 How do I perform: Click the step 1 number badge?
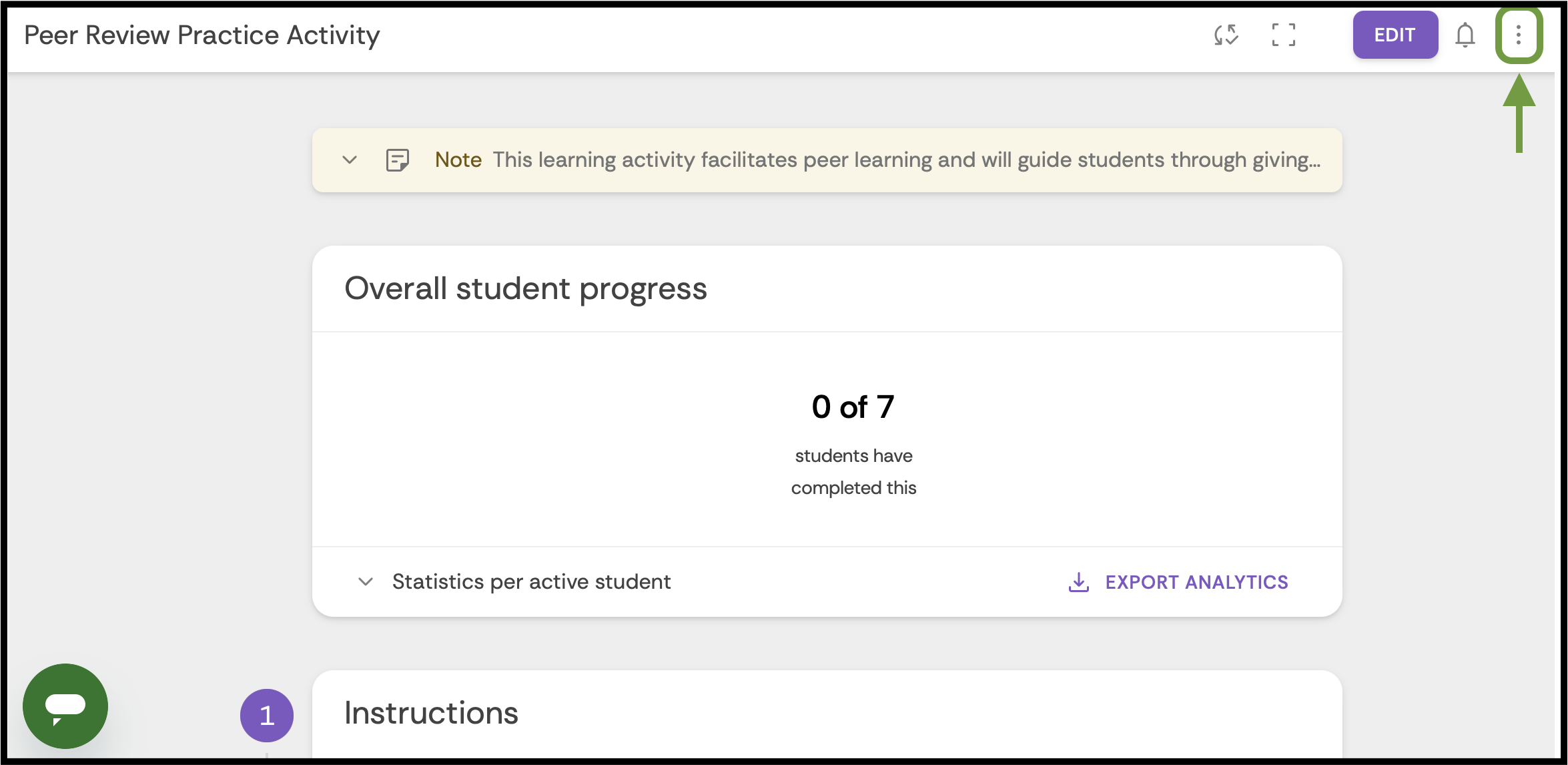(266, 715)
